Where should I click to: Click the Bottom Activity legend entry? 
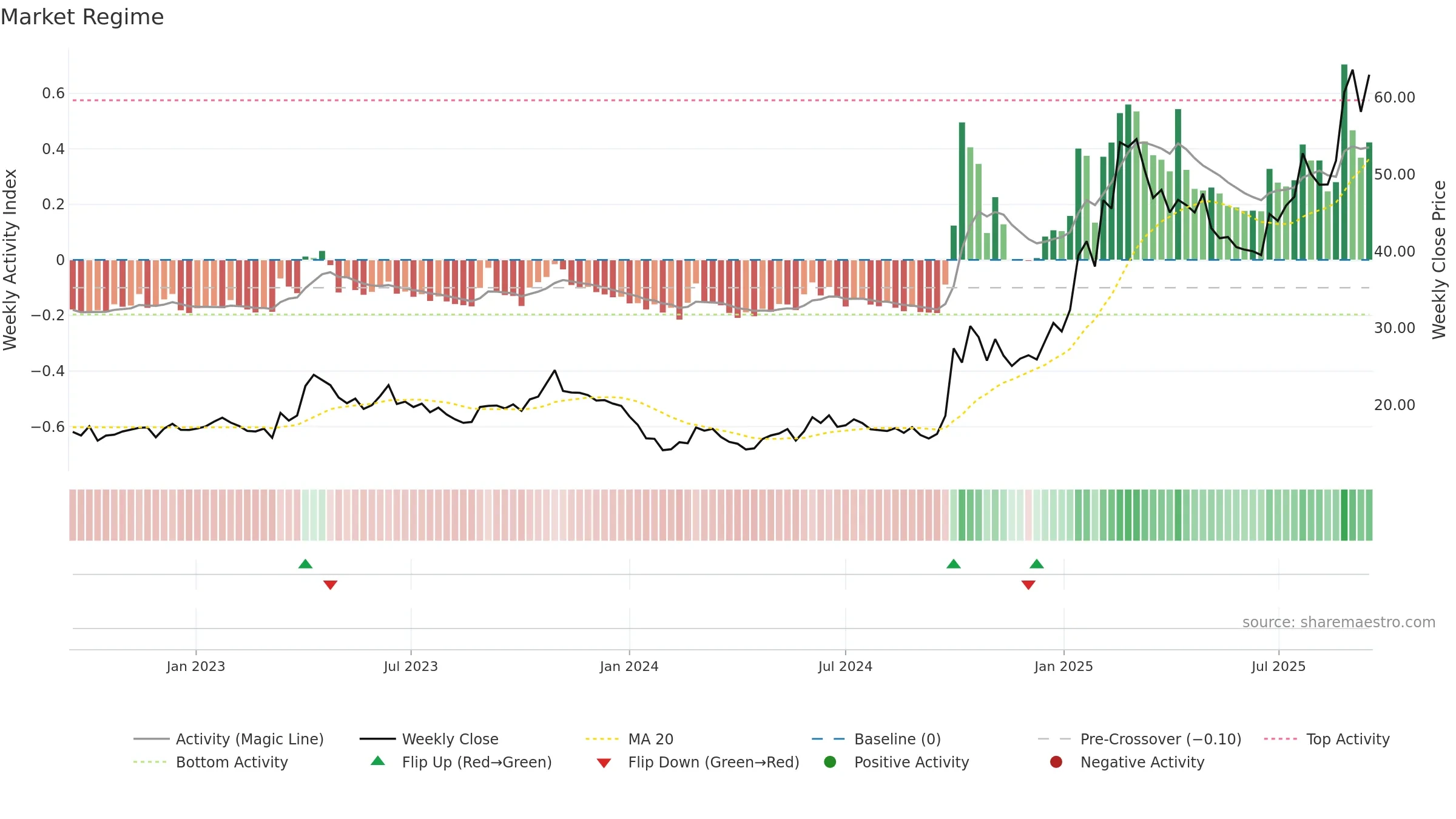(x=211, y=762)
